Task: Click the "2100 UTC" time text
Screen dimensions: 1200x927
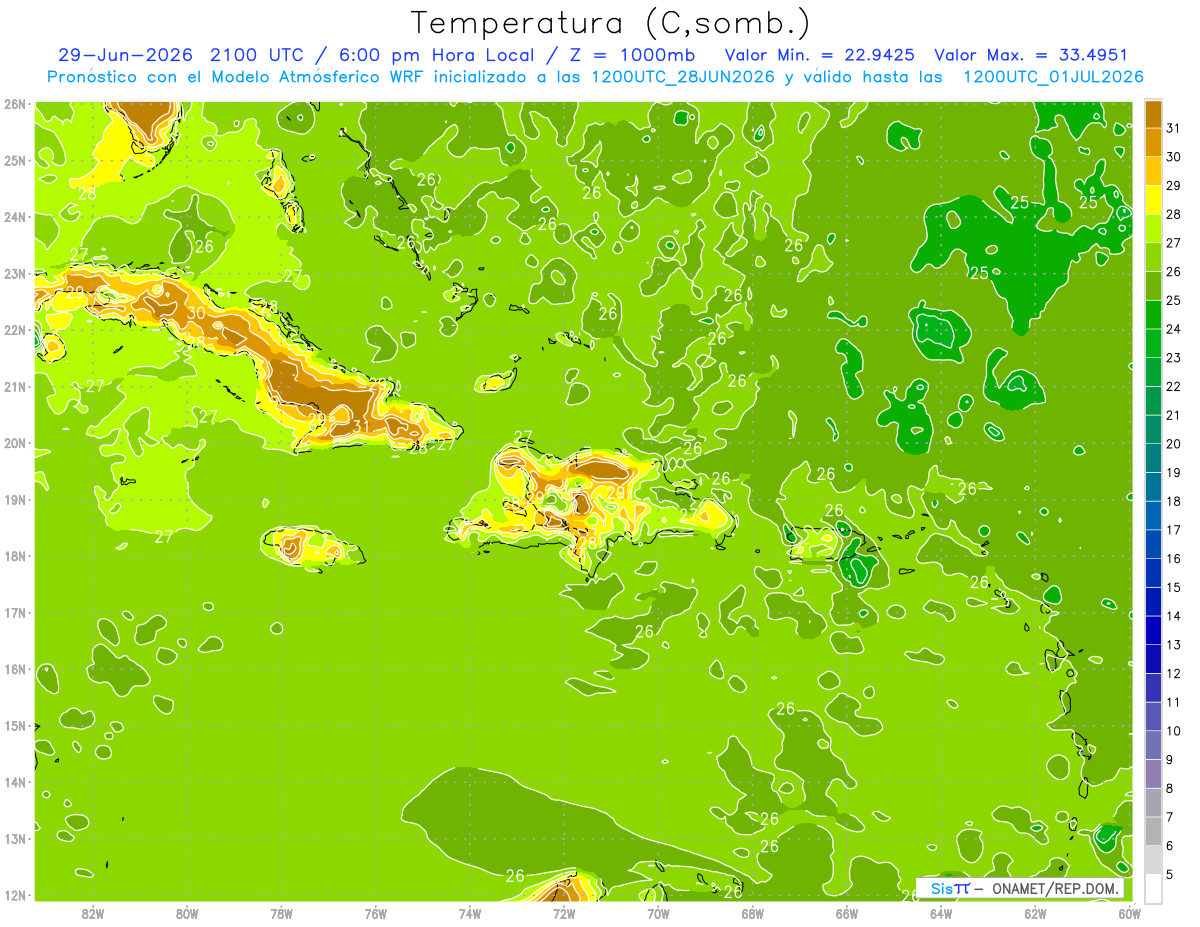Action: [x=258, y=55]
